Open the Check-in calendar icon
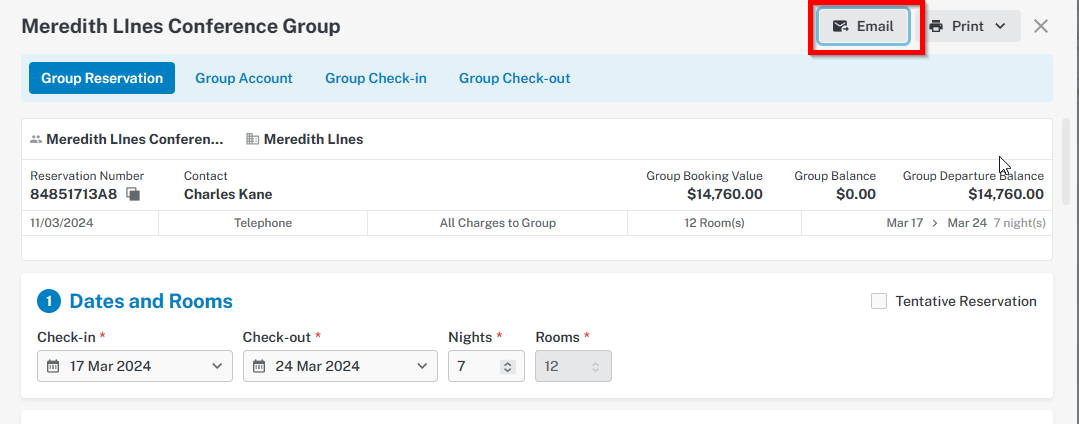Screen dimensions: 1079x424 (x=53, y=365)
